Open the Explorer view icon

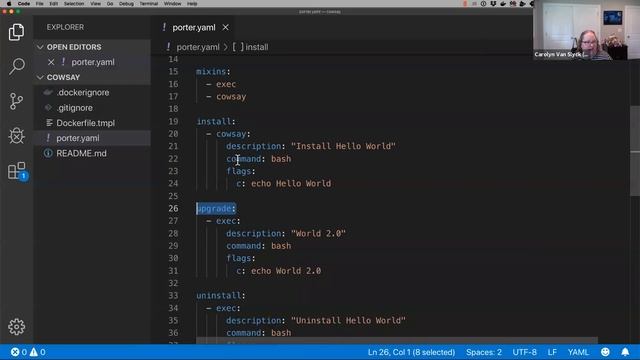pyautogui.click(x=16, y=32)
